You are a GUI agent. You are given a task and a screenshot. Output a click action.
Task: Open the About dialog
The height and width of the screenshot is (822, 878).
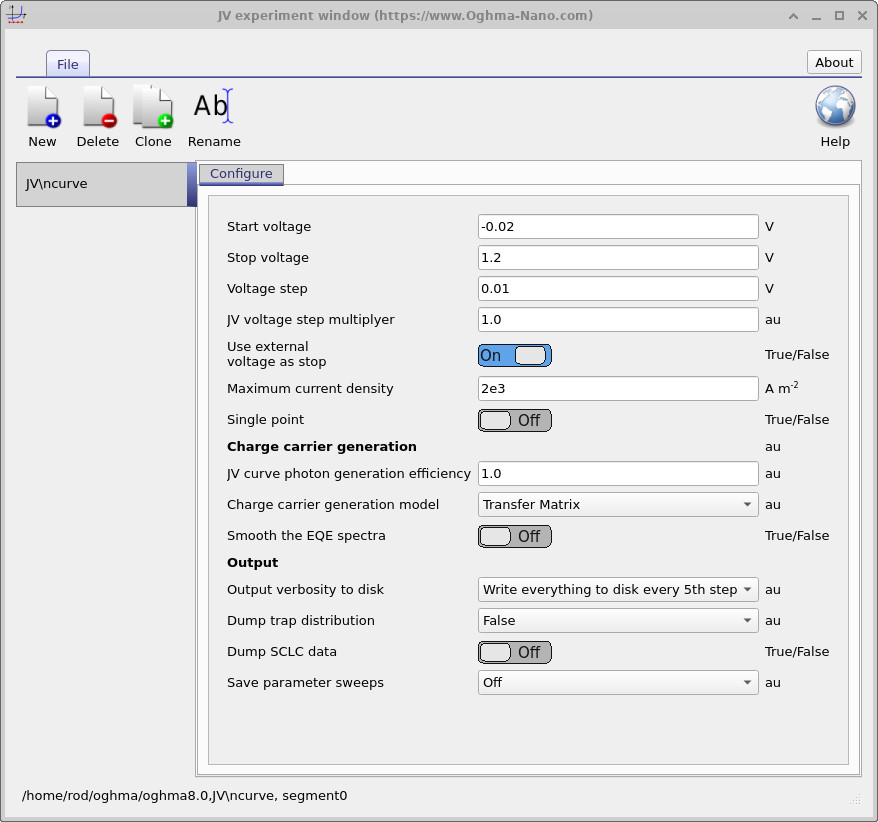(x=833, y=62)
